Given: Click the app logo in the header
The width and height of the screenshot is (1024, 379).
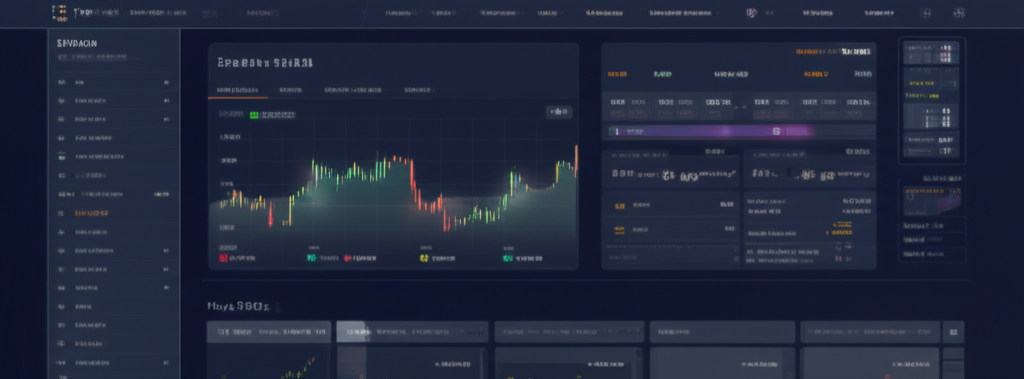Looking at the screenshot, I should [59, 13].
